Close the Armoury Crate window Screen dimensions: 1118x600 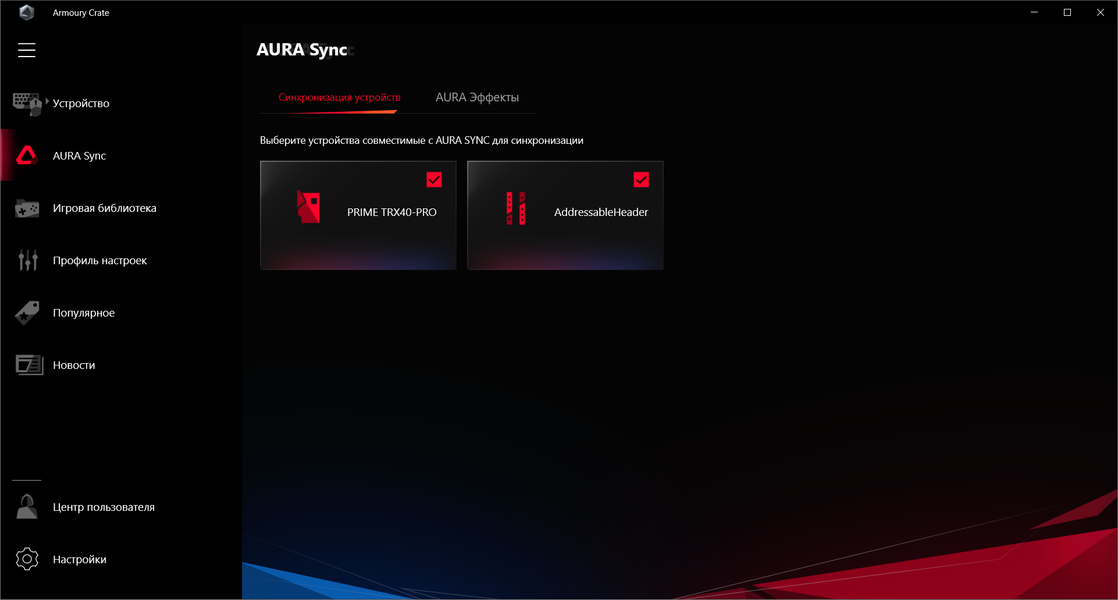tap(1100, 12)
